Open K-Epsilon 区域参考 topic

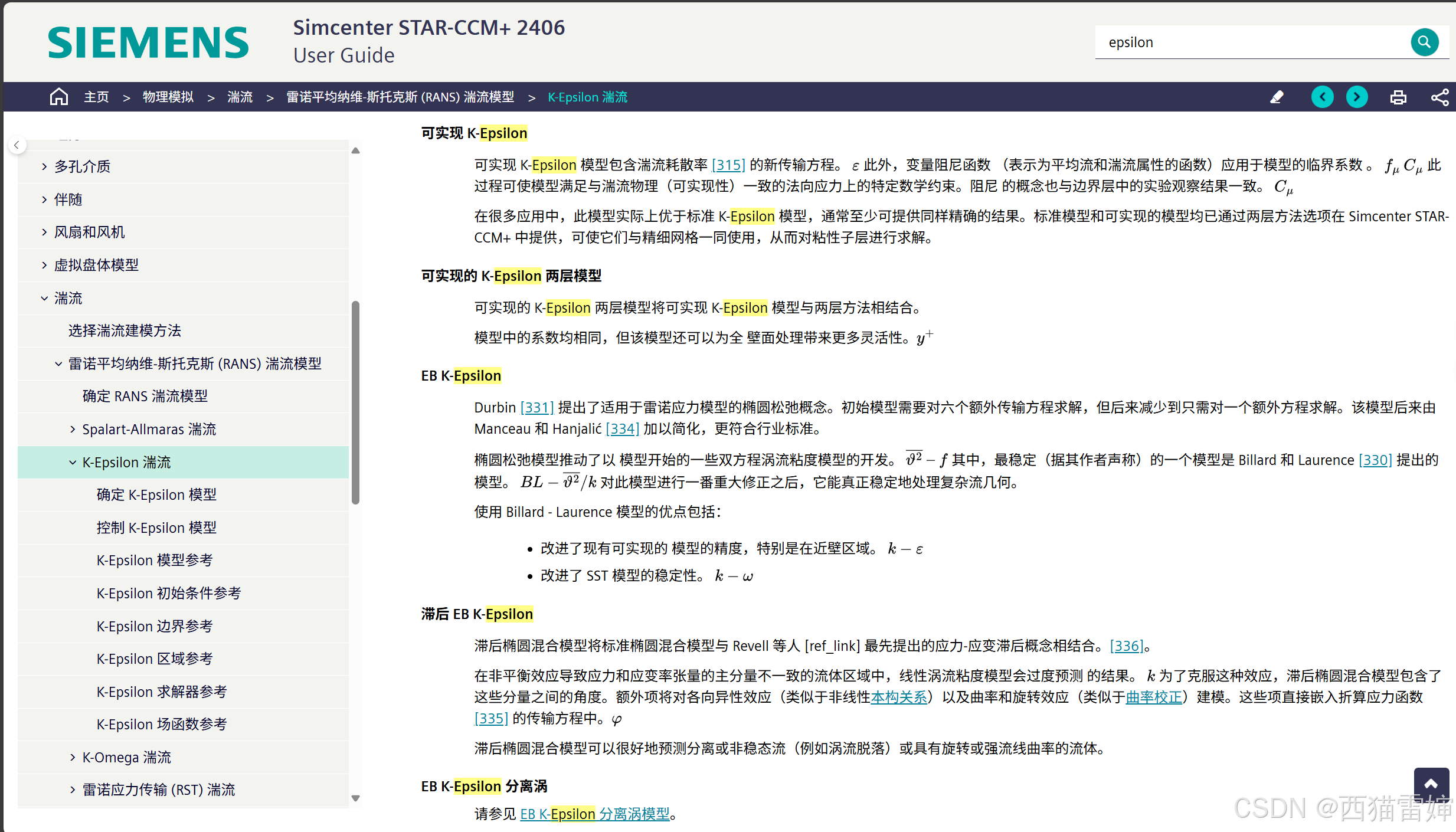pos(155,659)
